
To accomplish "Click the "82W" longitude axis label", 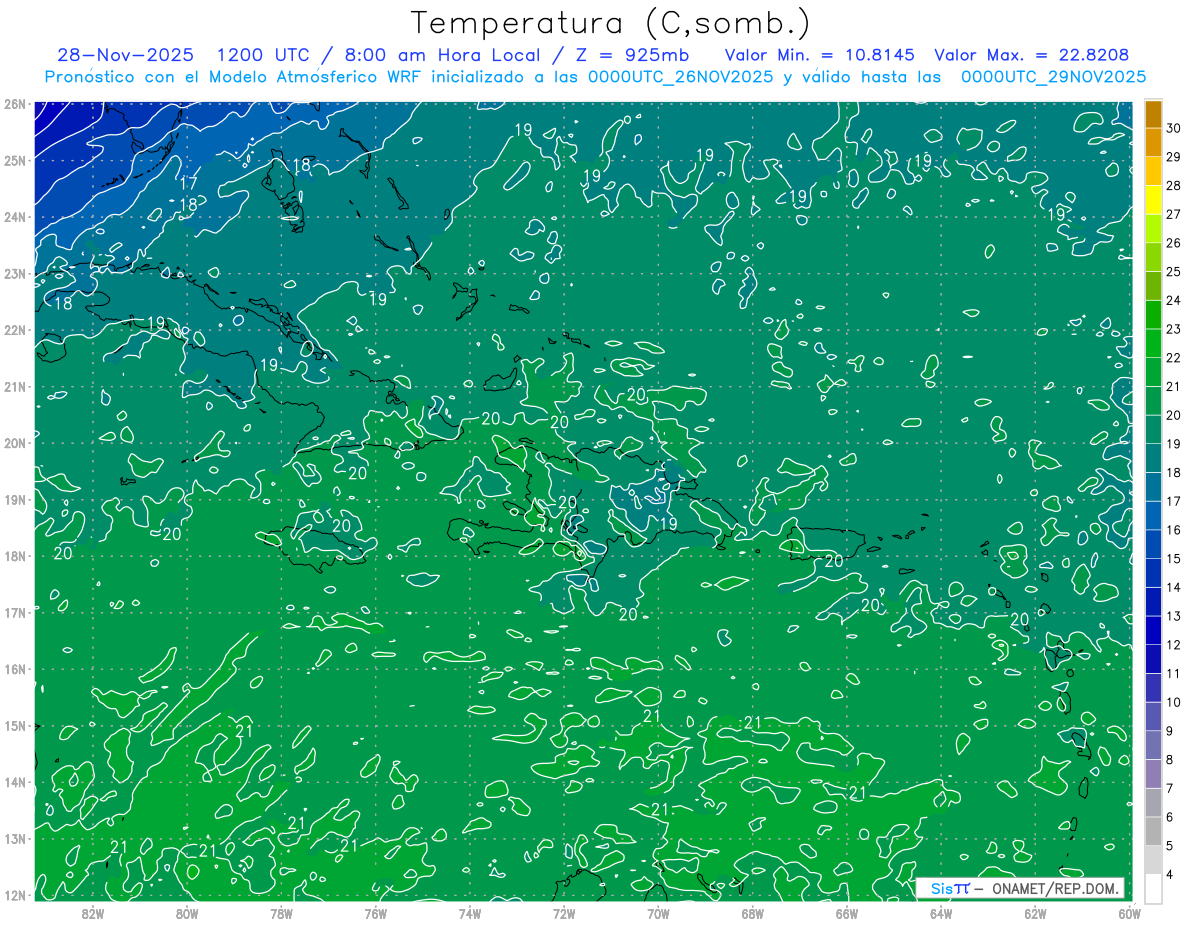I will point(93,913).
